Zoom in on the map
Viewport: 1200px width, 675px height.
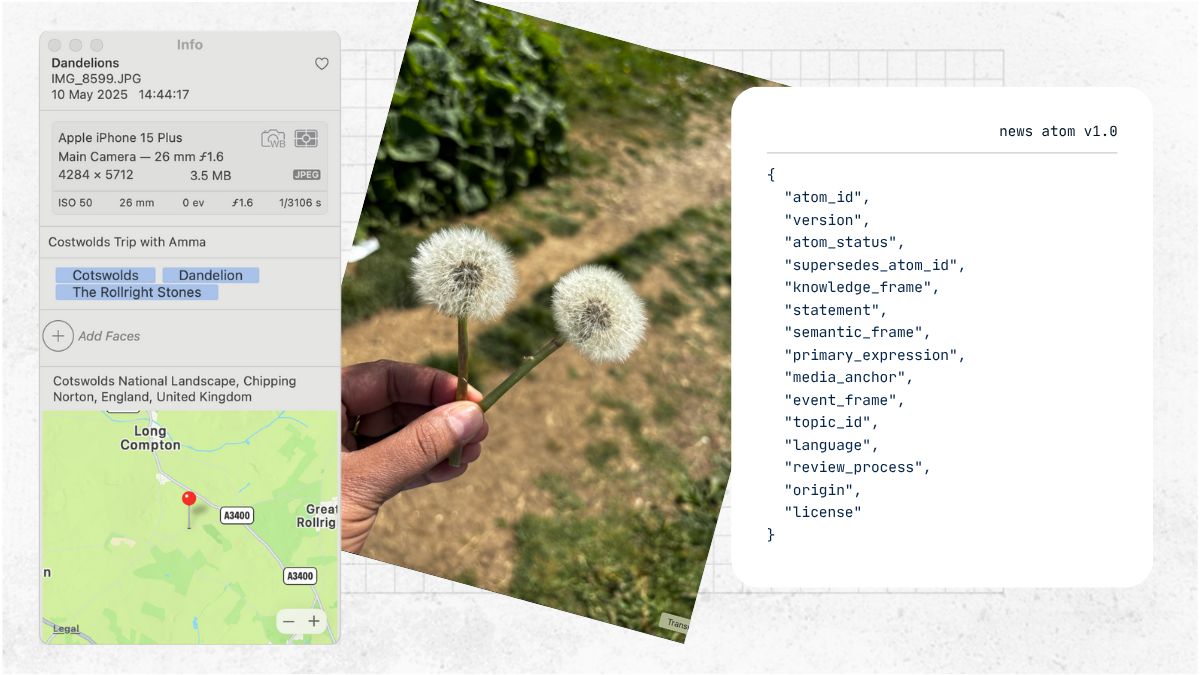click(313, 621)
